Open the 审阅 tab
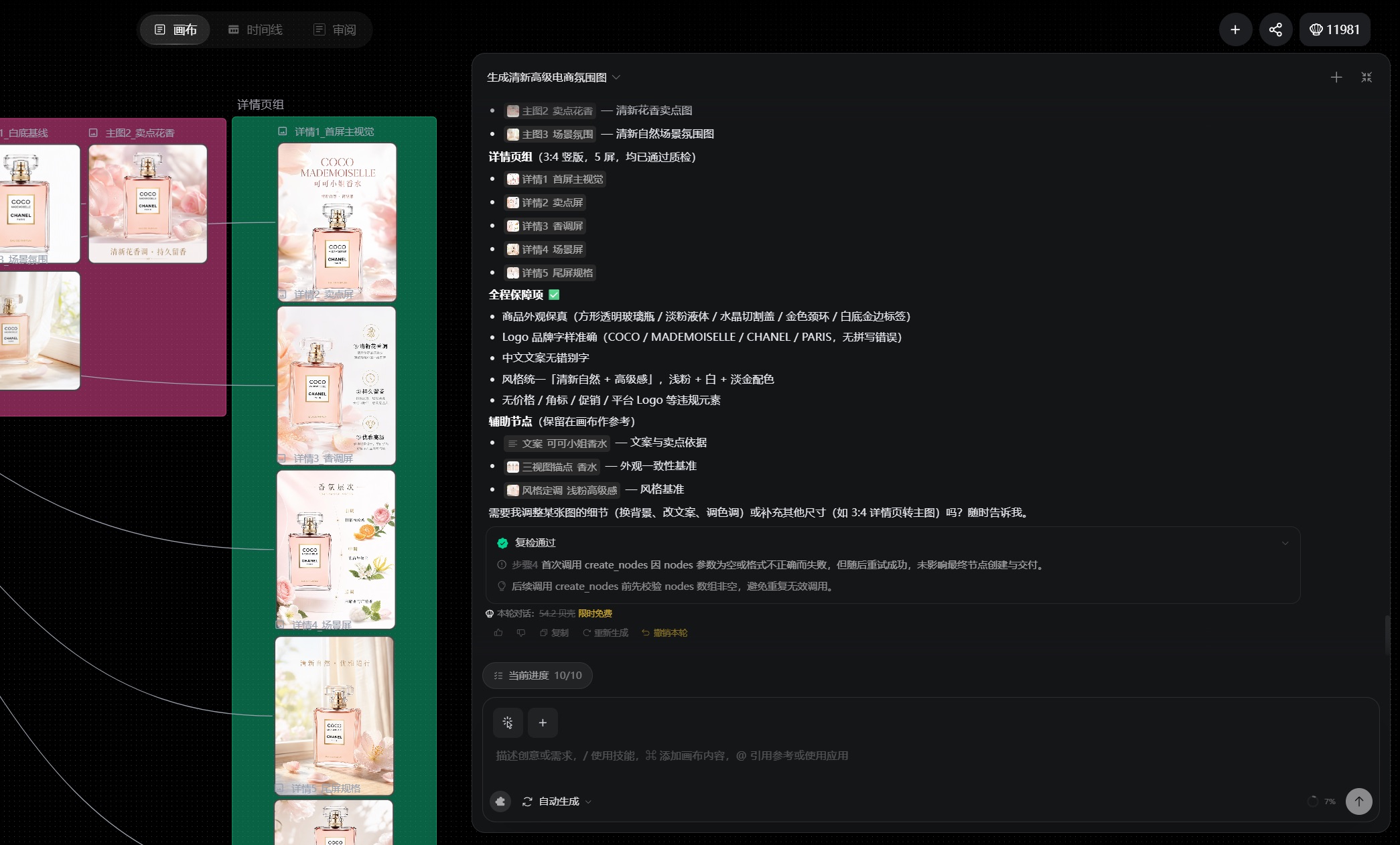 (335, 29)
